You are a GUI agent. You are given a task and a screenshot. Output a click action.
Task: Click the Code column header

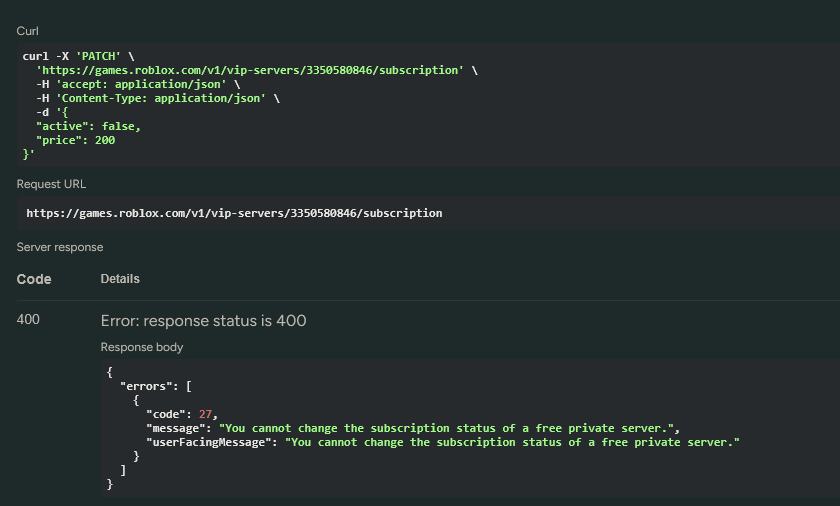34,279
